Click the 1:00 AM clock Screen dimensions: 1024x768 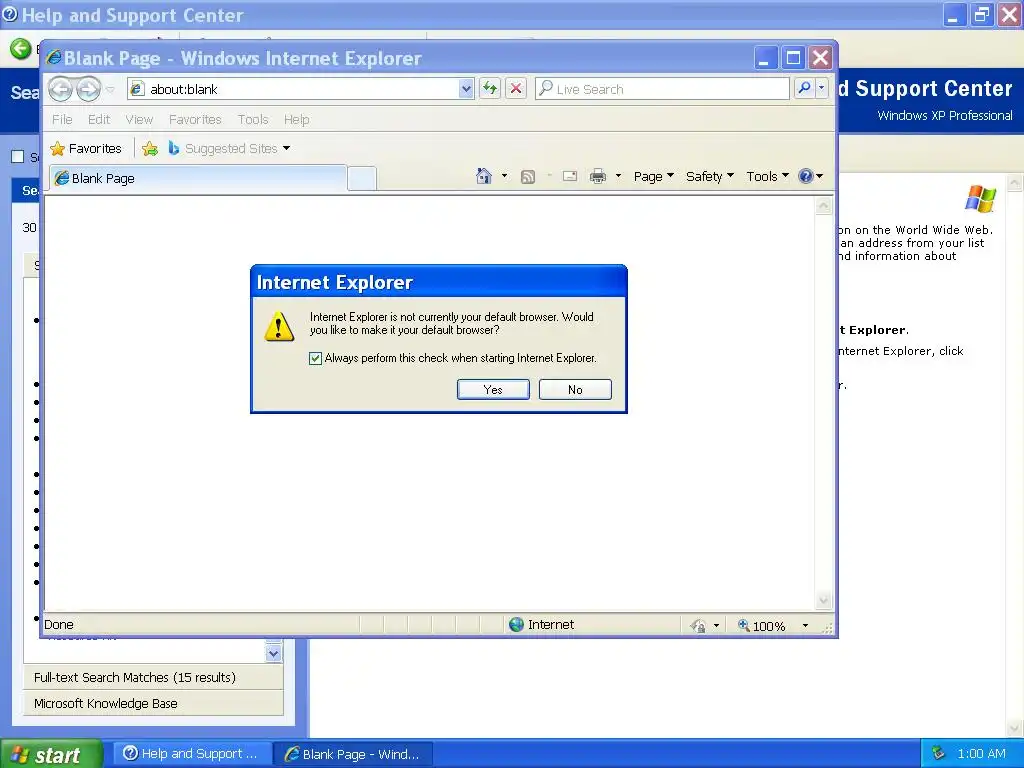(981, 754)
